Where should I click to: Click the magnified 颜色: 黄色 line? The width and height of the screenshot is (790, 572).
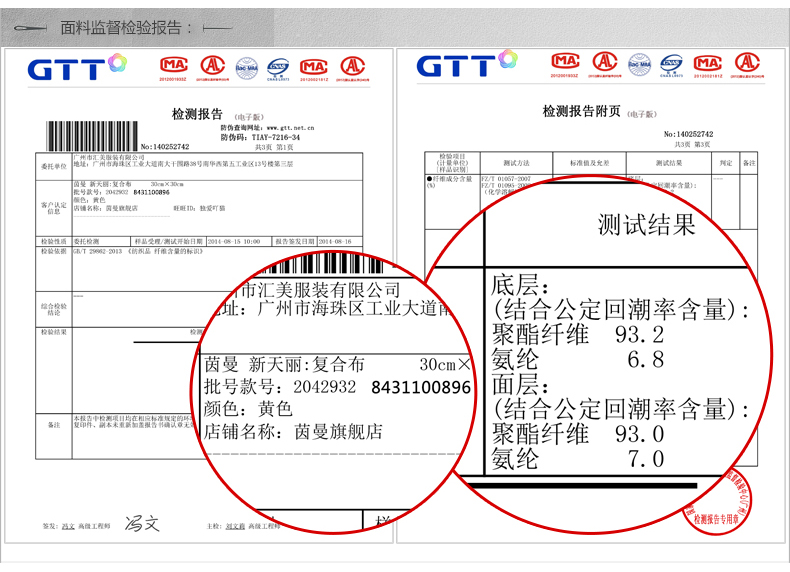[248, 409]
